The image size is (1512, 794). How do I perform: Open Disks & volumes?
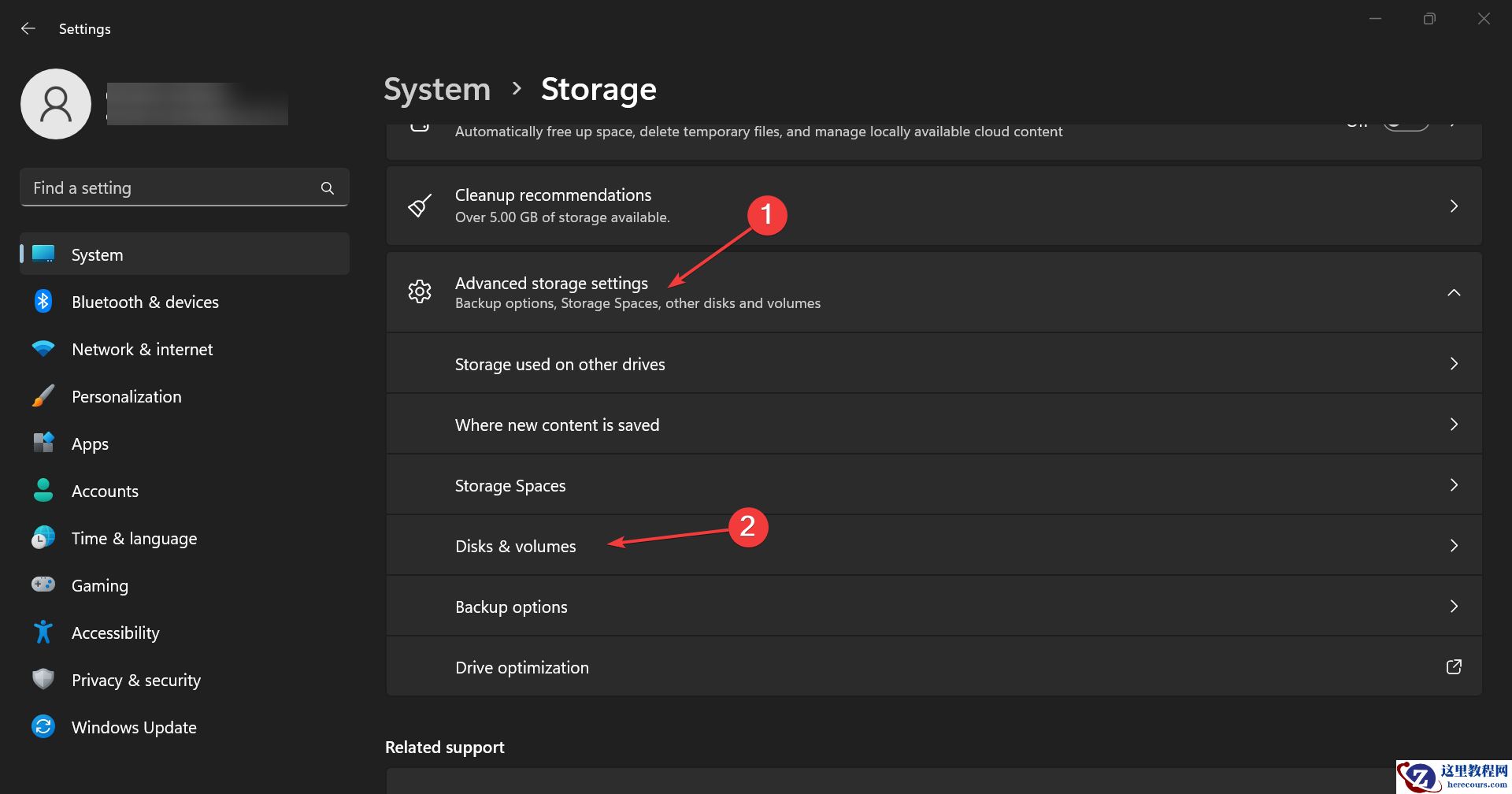point(934,546)
